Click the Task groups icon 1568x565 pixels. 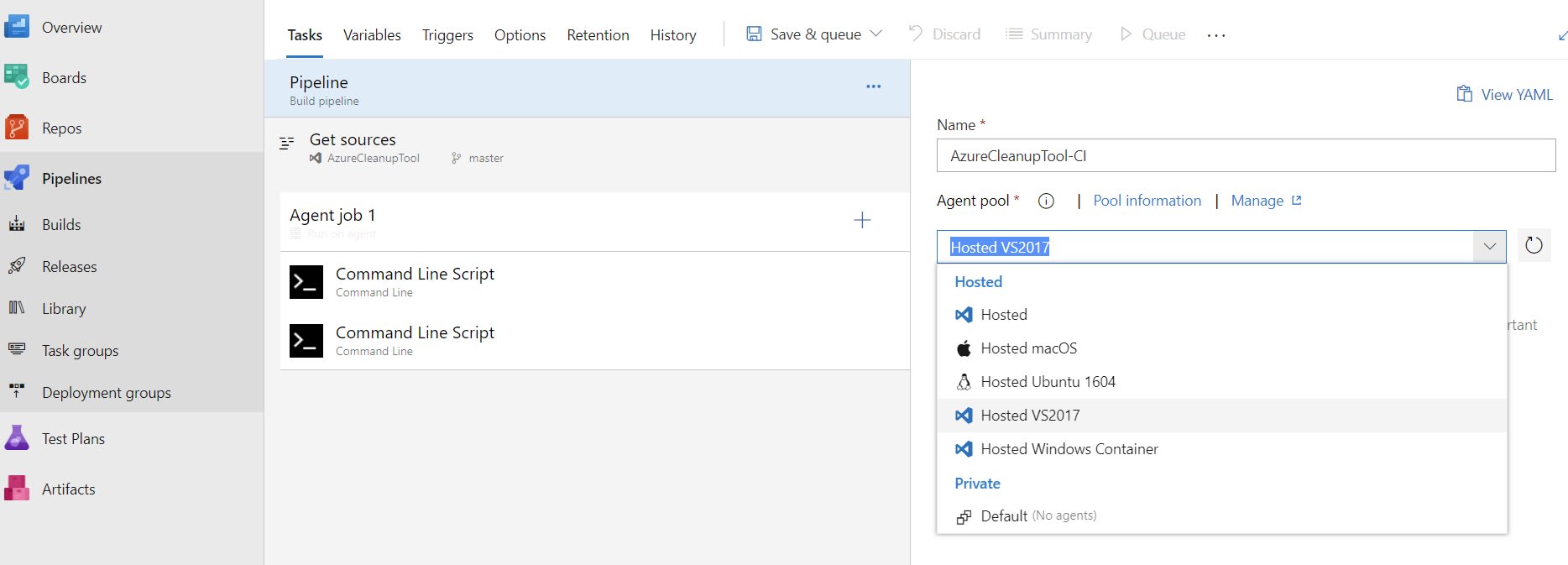pos(16,349)
